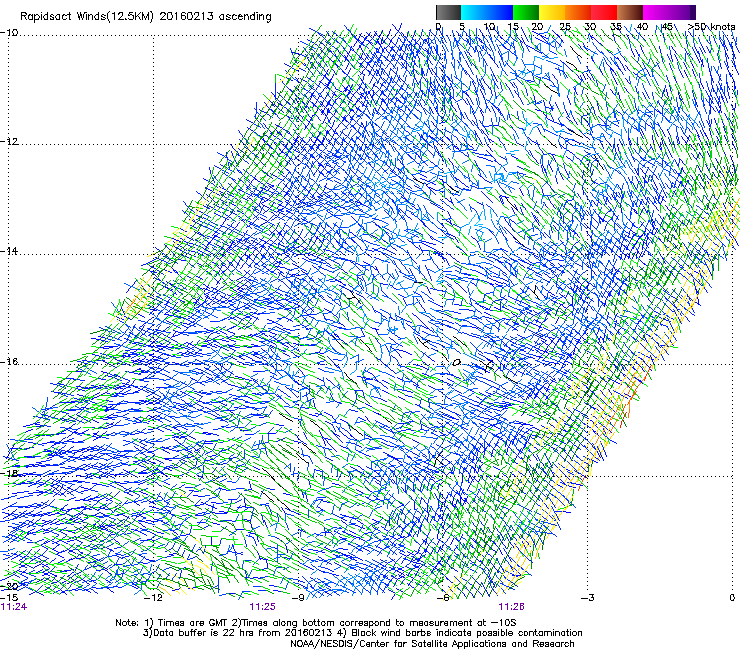Screen dimensions: 740x650
Task: Click the '20' label under the color bar
Action: (x=538, y=27)
